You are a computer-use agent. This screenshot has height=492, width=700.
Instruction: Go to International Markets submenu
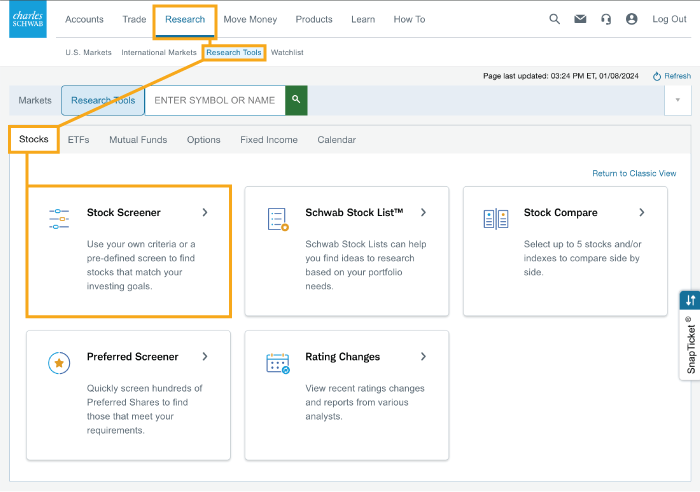[x=159, y=52]
